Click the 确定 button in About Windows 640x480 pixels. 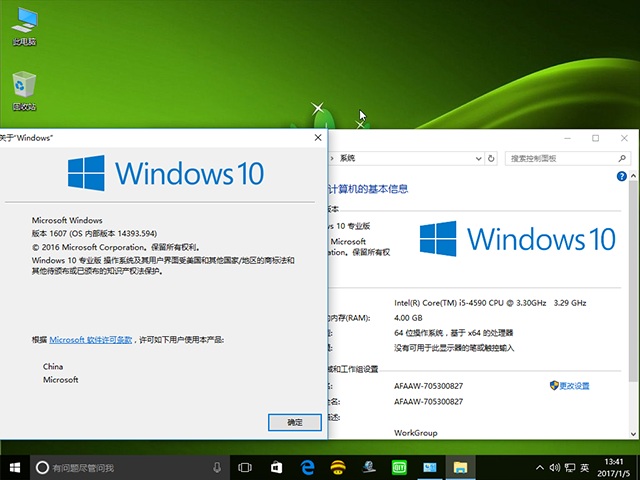[295, 422]
